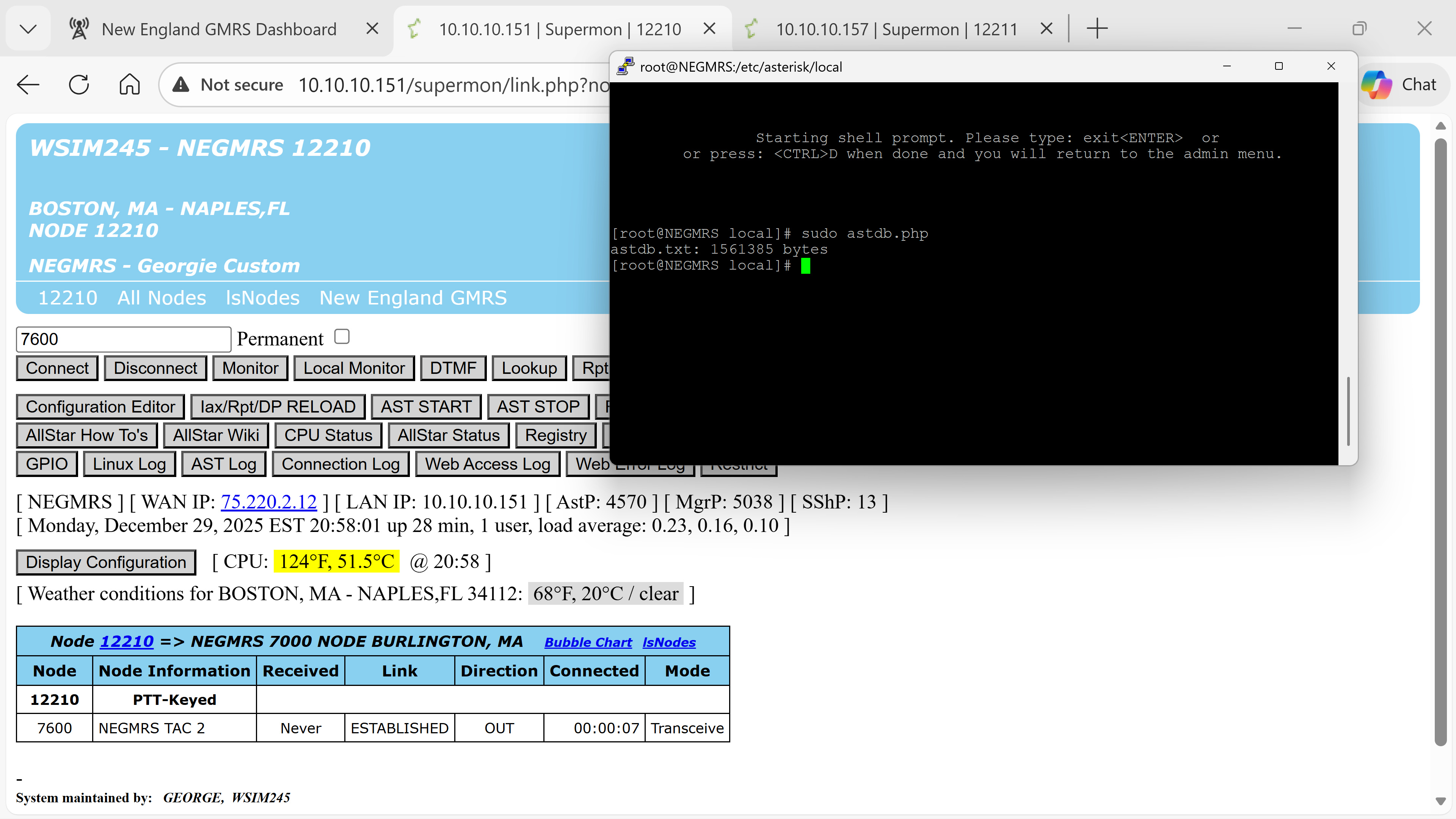1456x819 pixels.
Task: Open a new tab with the plus icon
Action: click(1097, 28)
